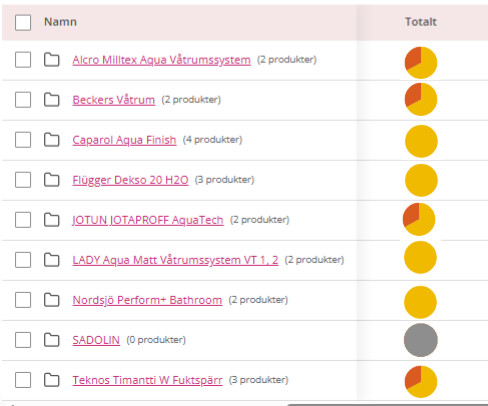Click the folder icon for Beckers Våtrum
This screenshot has height=406, width=488.
[52, 99]
